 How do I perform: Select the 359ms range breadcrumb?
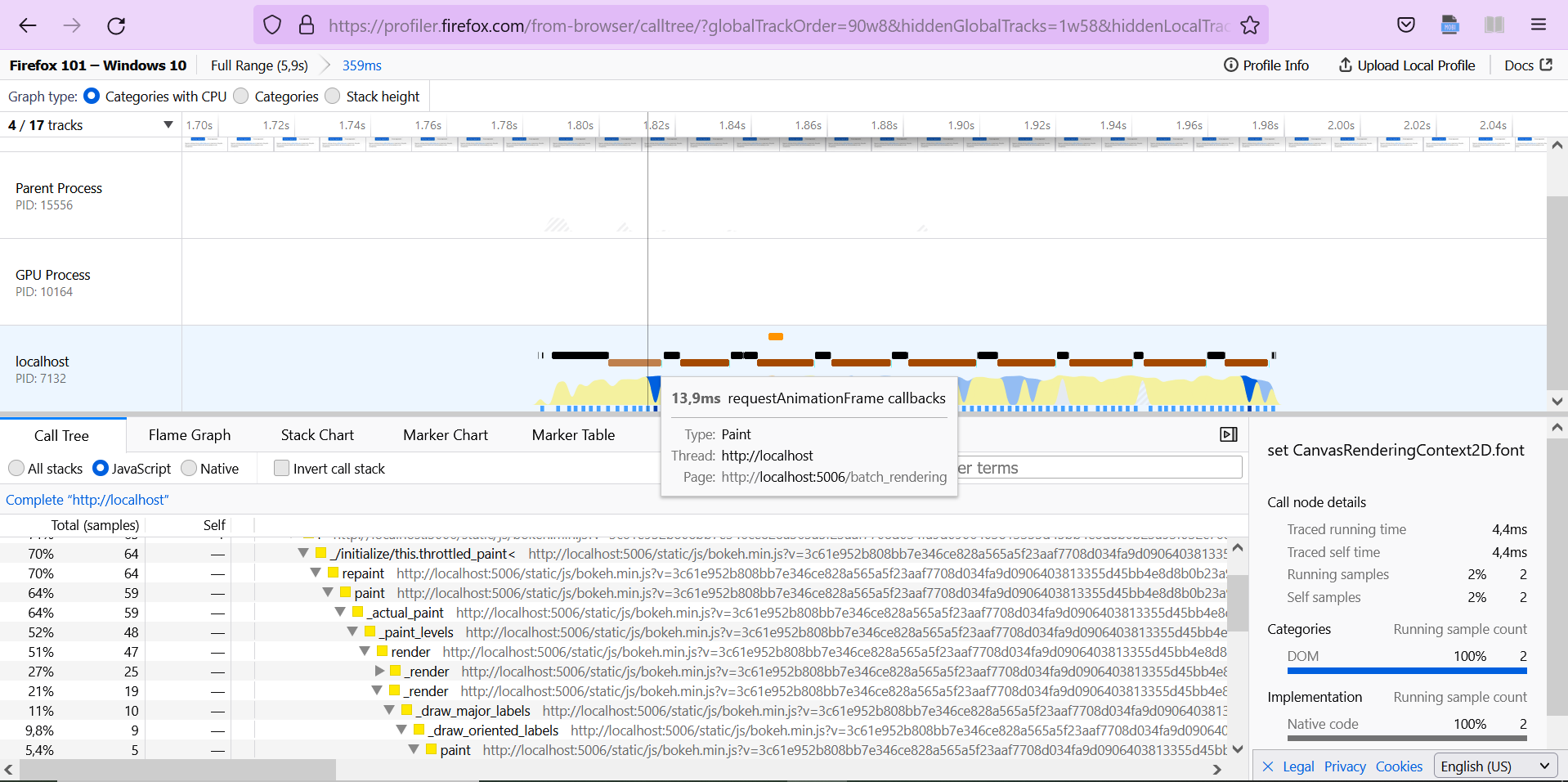coord(361,65)
